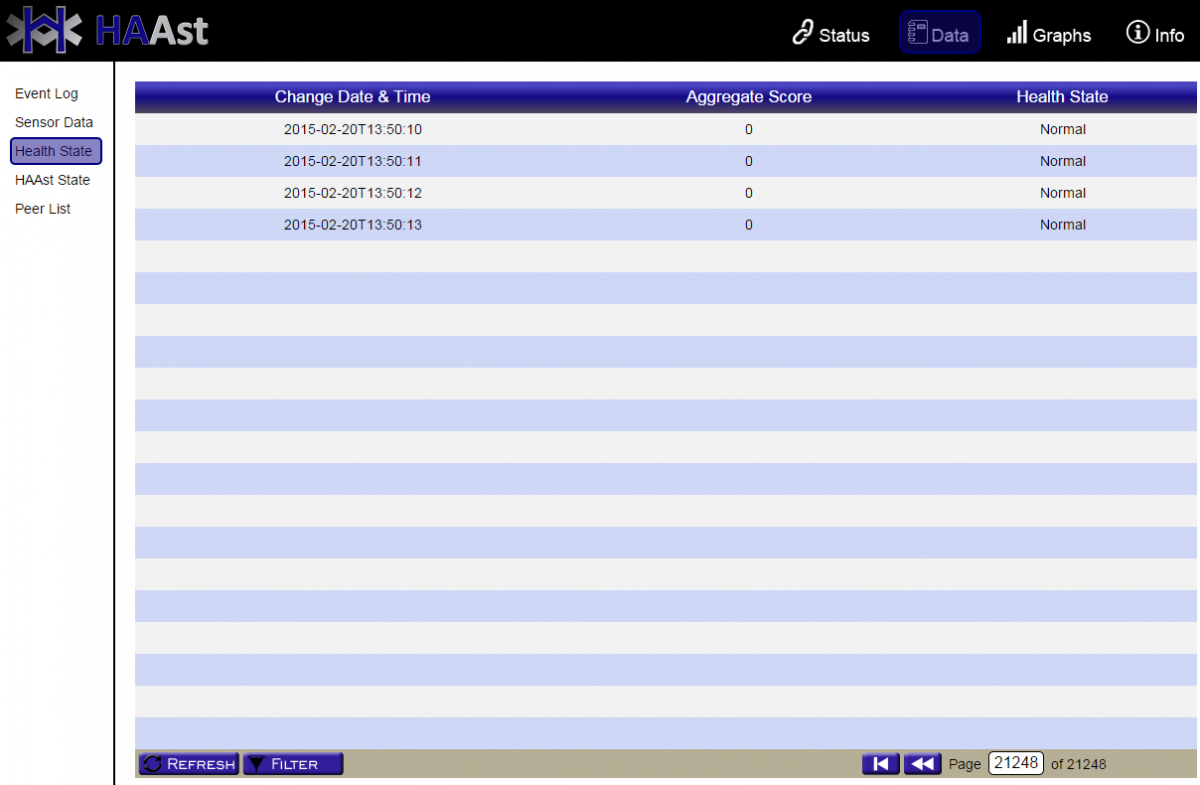Click the Aggregate Score column header

point(748,97)
